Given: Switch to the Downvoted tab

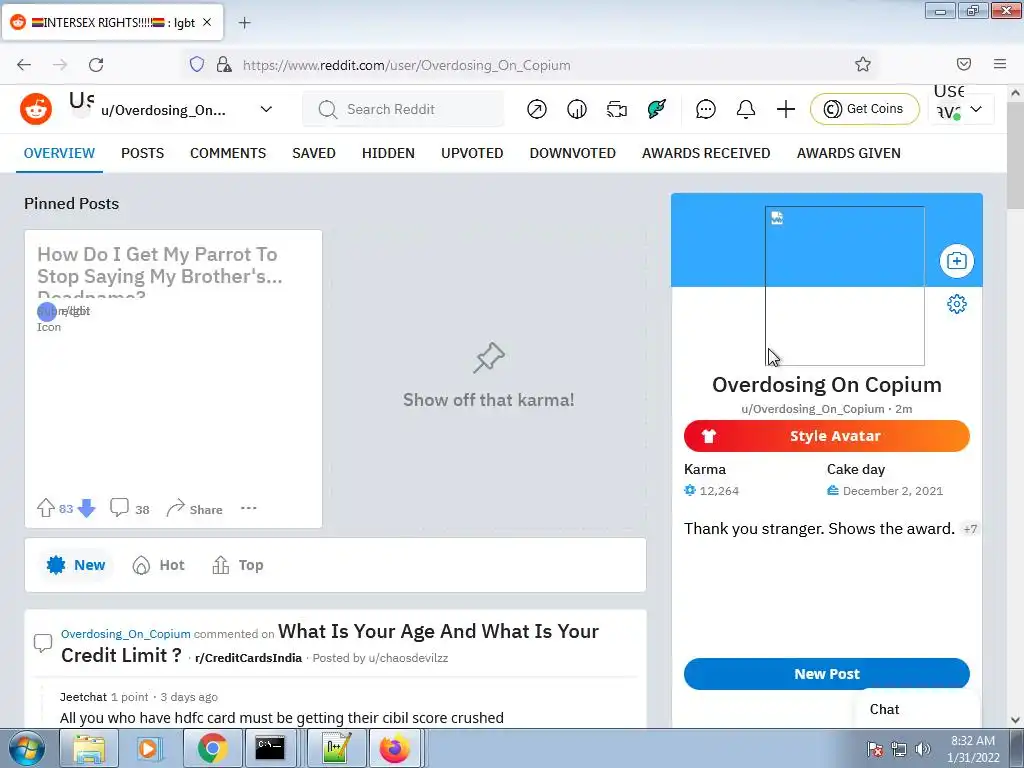Looking at the screenshot, I should [x=573, y=153].
